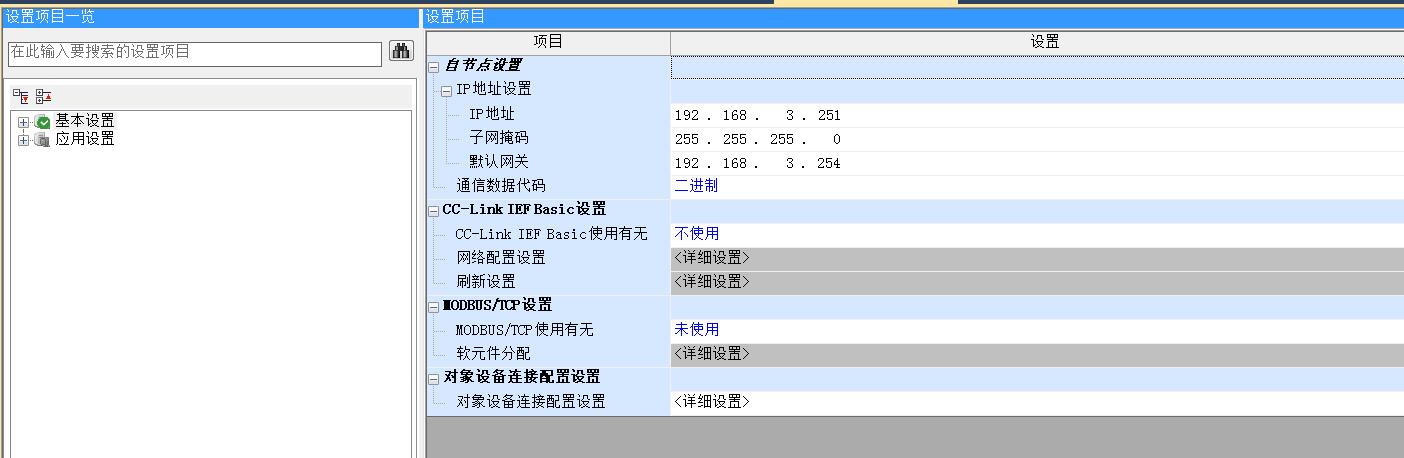Collapse the 对象设备连接配置设置 section

coord(434,378)
